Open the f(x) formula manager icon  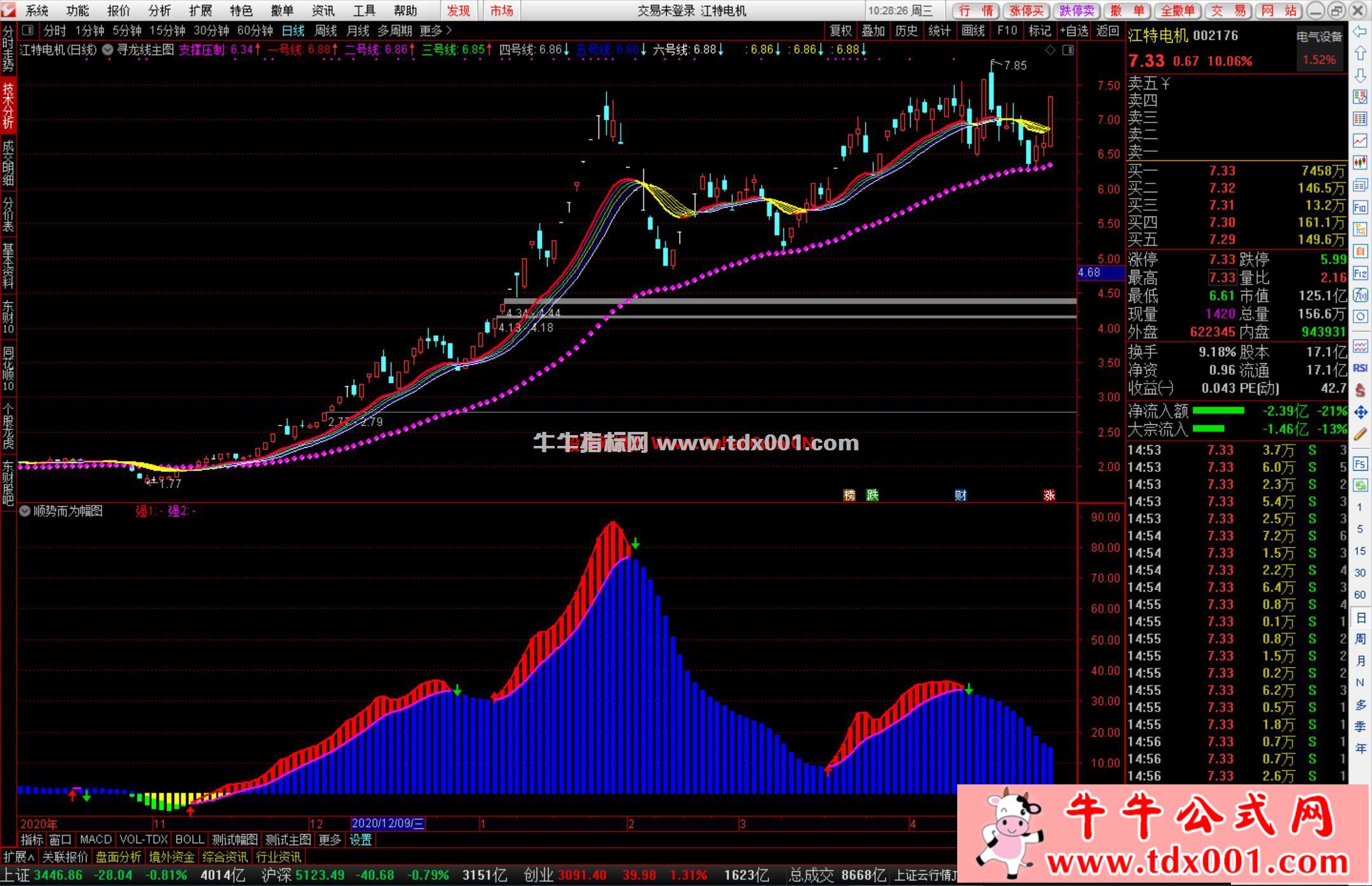point(1360,295)
